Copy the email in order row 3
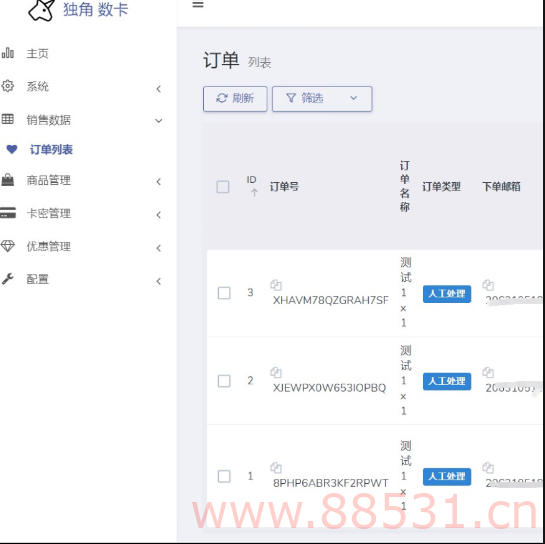This screenshot has height=544, width=545. coord(488,285)
